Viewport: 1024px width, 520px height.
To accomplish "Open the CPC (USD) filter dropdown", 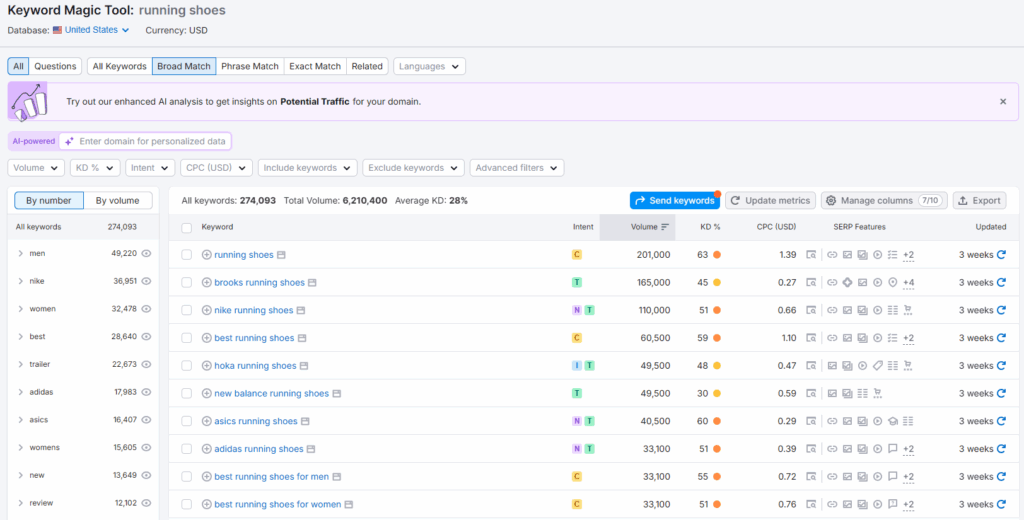I will pos(216,168).
